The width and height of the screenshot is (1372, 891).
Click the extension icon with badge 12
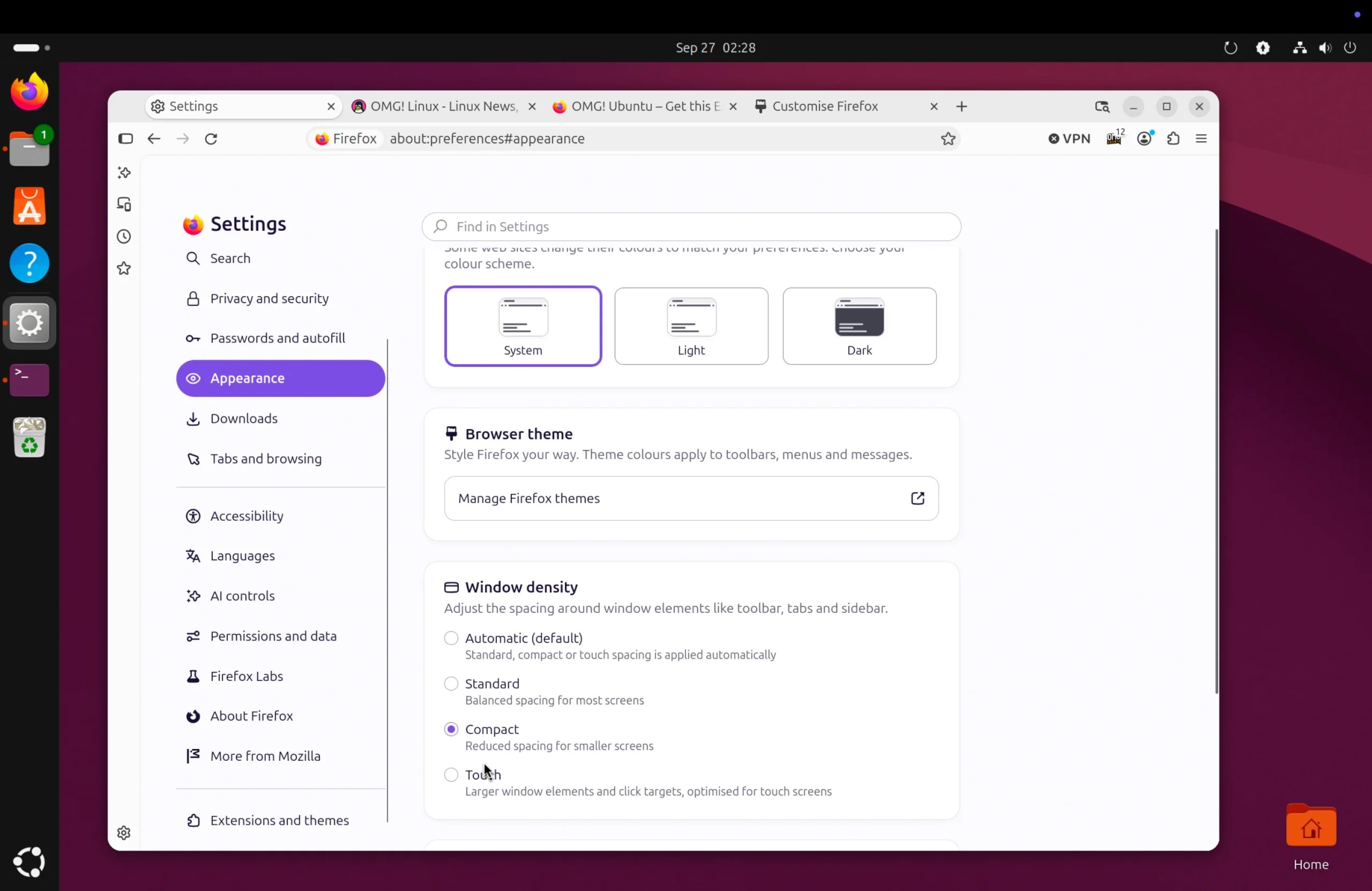tap(1115, 138)
